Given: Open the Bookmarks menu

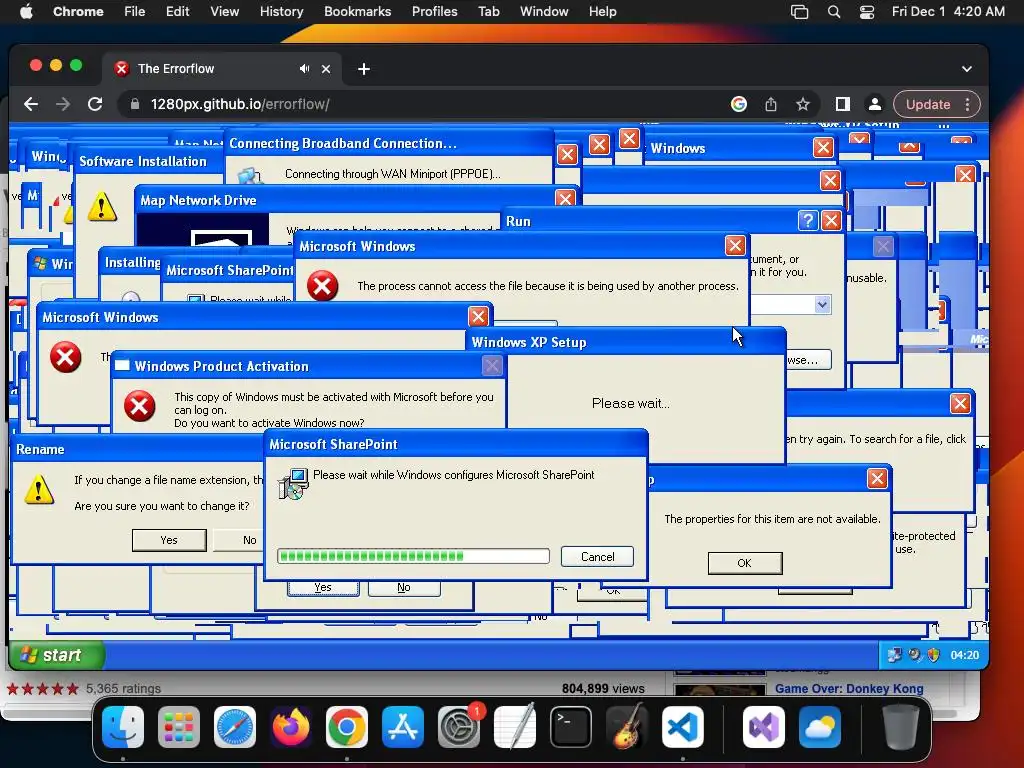Looking at the screenshot, I should tap(357, 12).
